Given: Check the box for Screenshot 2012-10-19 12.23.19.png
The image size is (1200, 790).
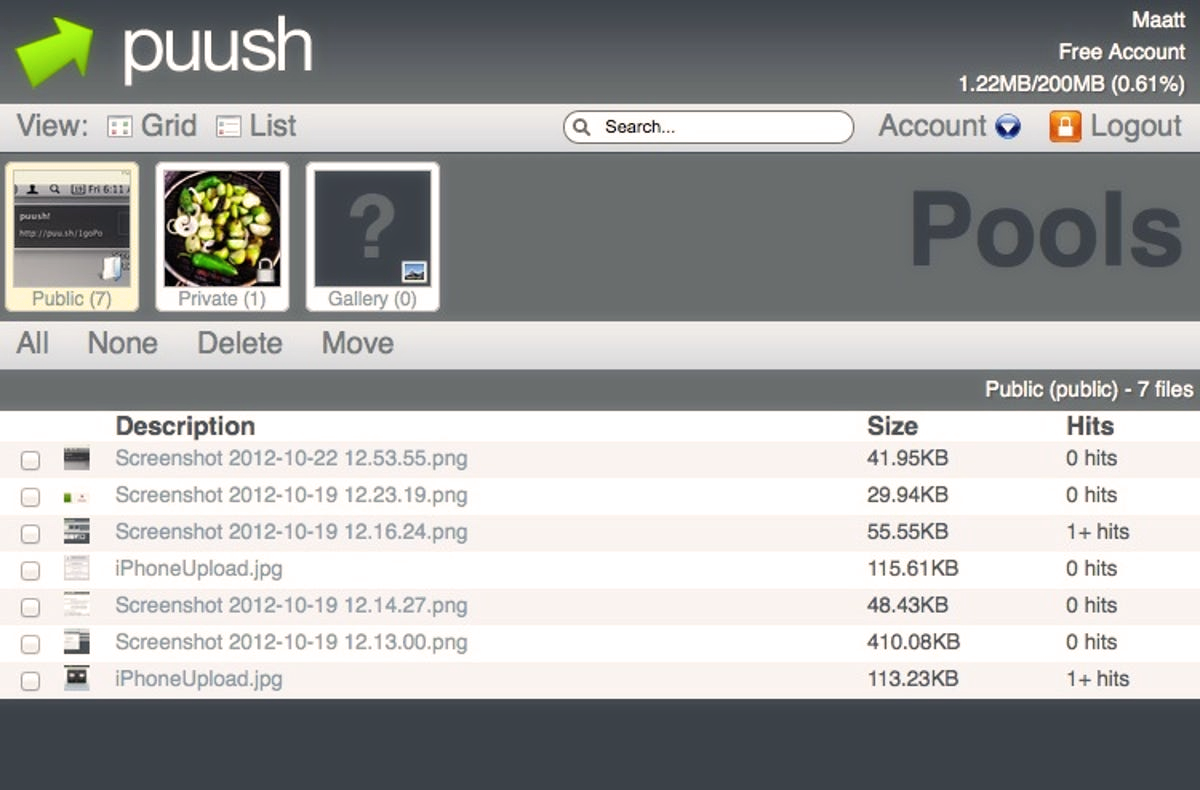Looking at the screenshot, I should coord(31,497).
